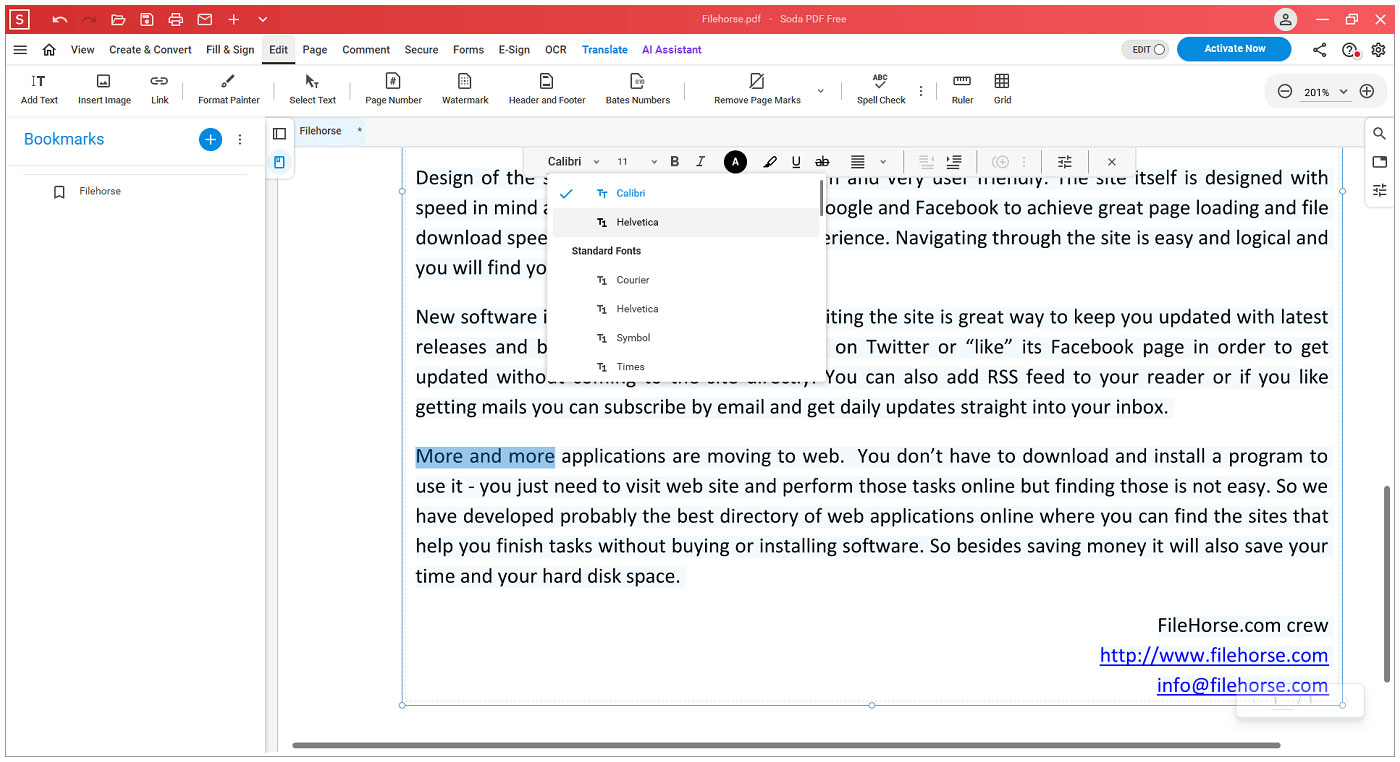Create new document with the plus icon
Screen dimensions: 1400x762
point(233,20)
